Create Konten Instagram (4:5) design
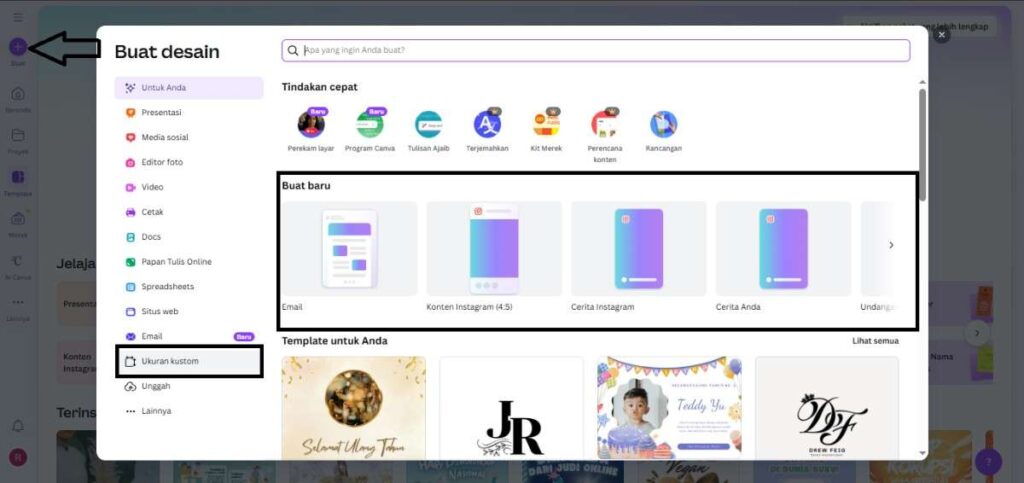The image size is (1024, 483). (494, 249)
